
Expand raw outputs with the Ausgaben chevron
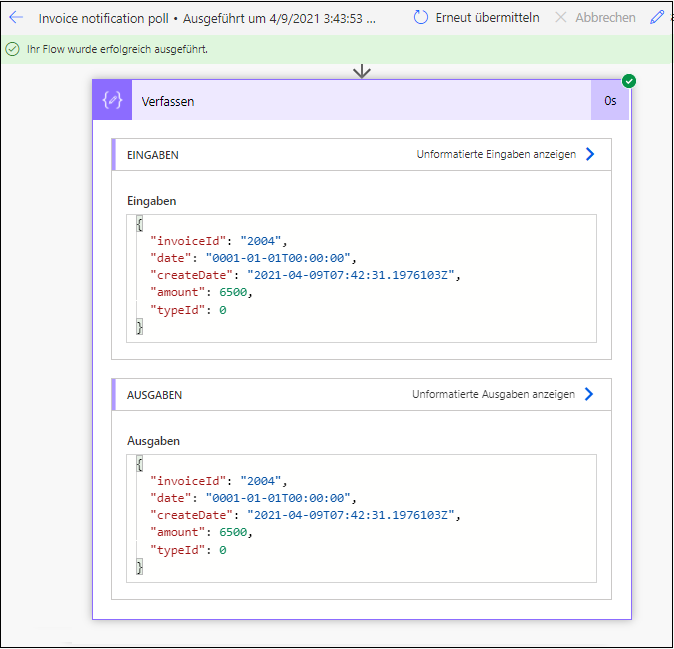589,394
